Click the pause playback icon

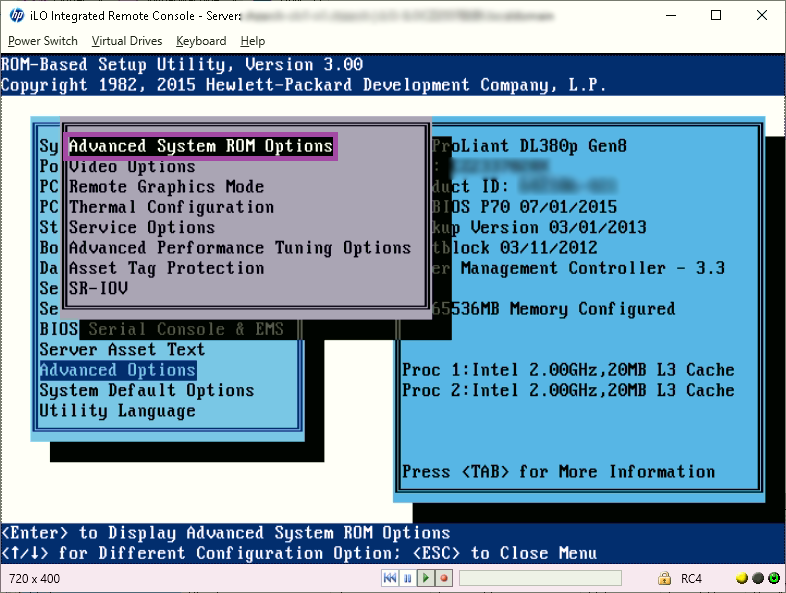click(x=408, y=578)
